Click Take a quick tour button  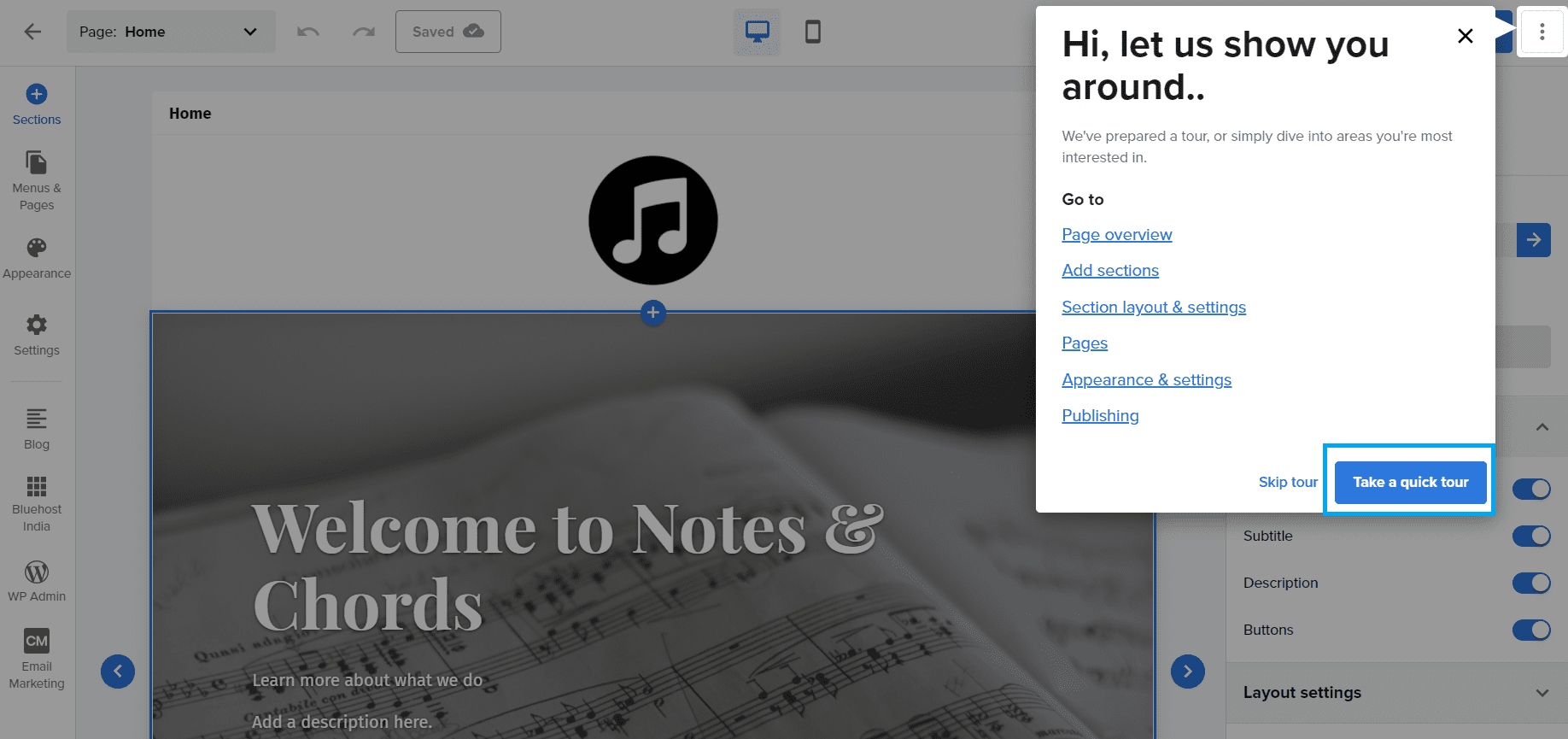pyautogui.click(x=1410, y=482)
